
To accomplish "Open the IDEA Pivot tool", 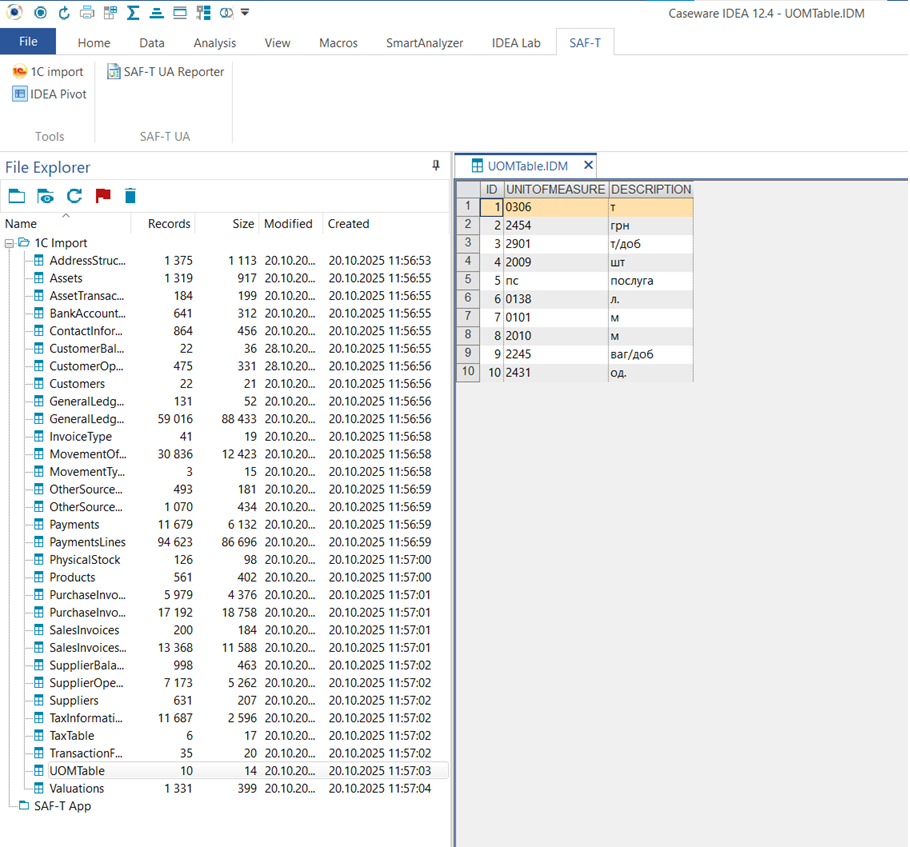I will click(50, 94).
